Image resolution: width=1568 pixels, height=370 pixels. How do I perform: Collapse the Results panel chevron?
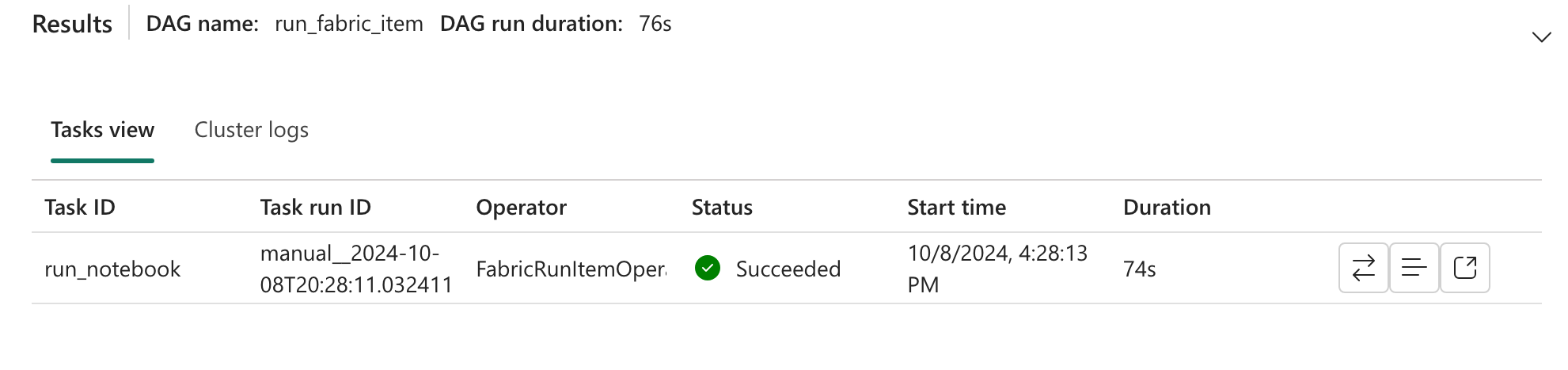click(x=1541, y=37)
